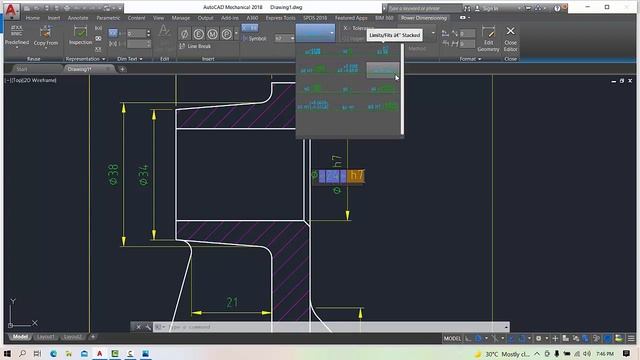Screen dimensions: 640x360
Task: Expand the Dim Text panel
Action: [130, 59]
